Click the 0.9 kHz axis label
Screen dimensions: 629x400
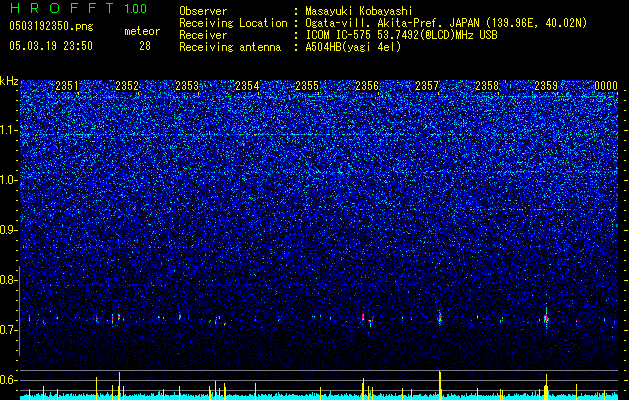pyautogui.click(x=9, y=230)
